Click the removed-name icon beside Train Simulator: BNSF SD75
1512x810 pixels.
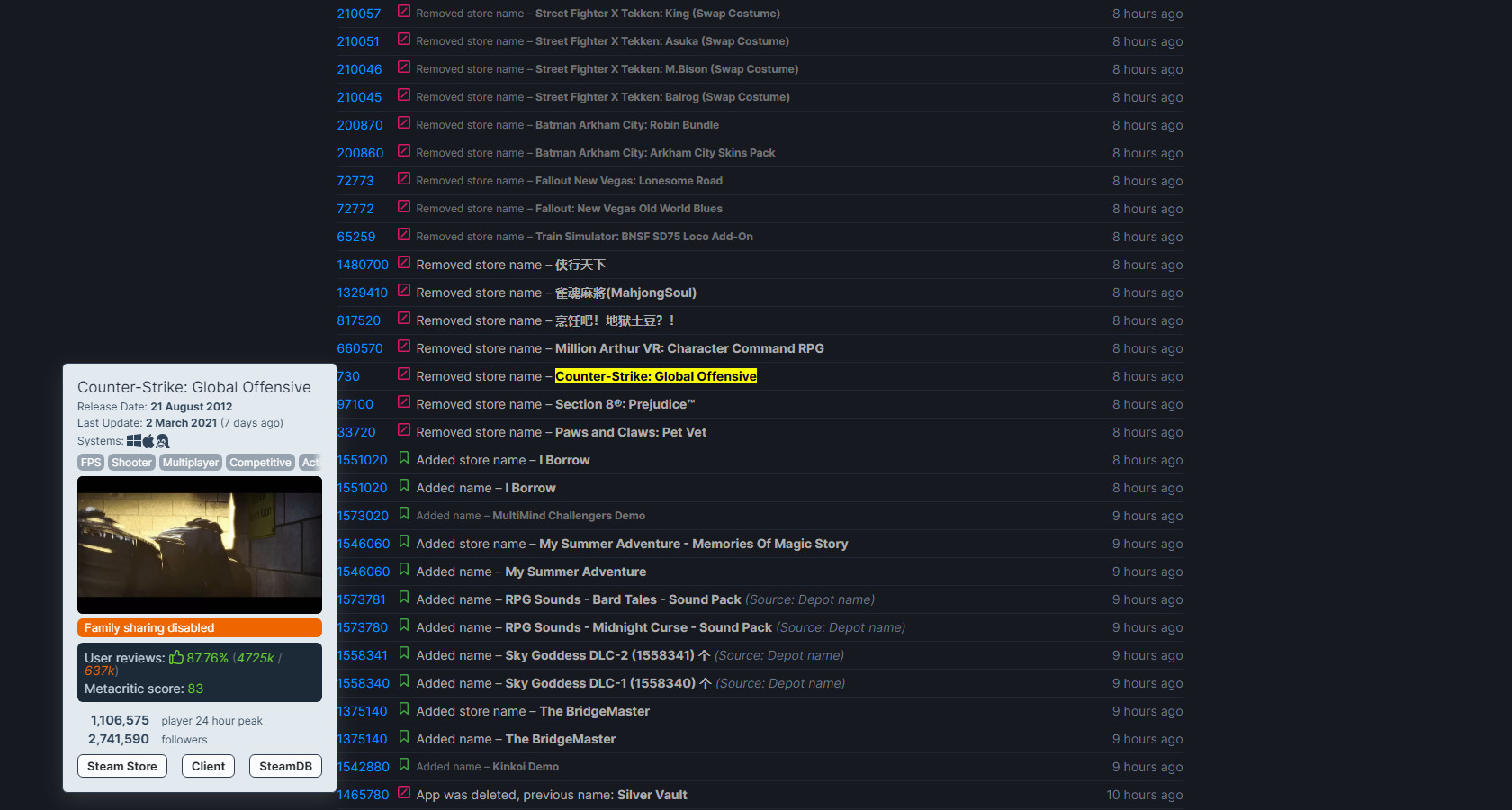[404, 235]
